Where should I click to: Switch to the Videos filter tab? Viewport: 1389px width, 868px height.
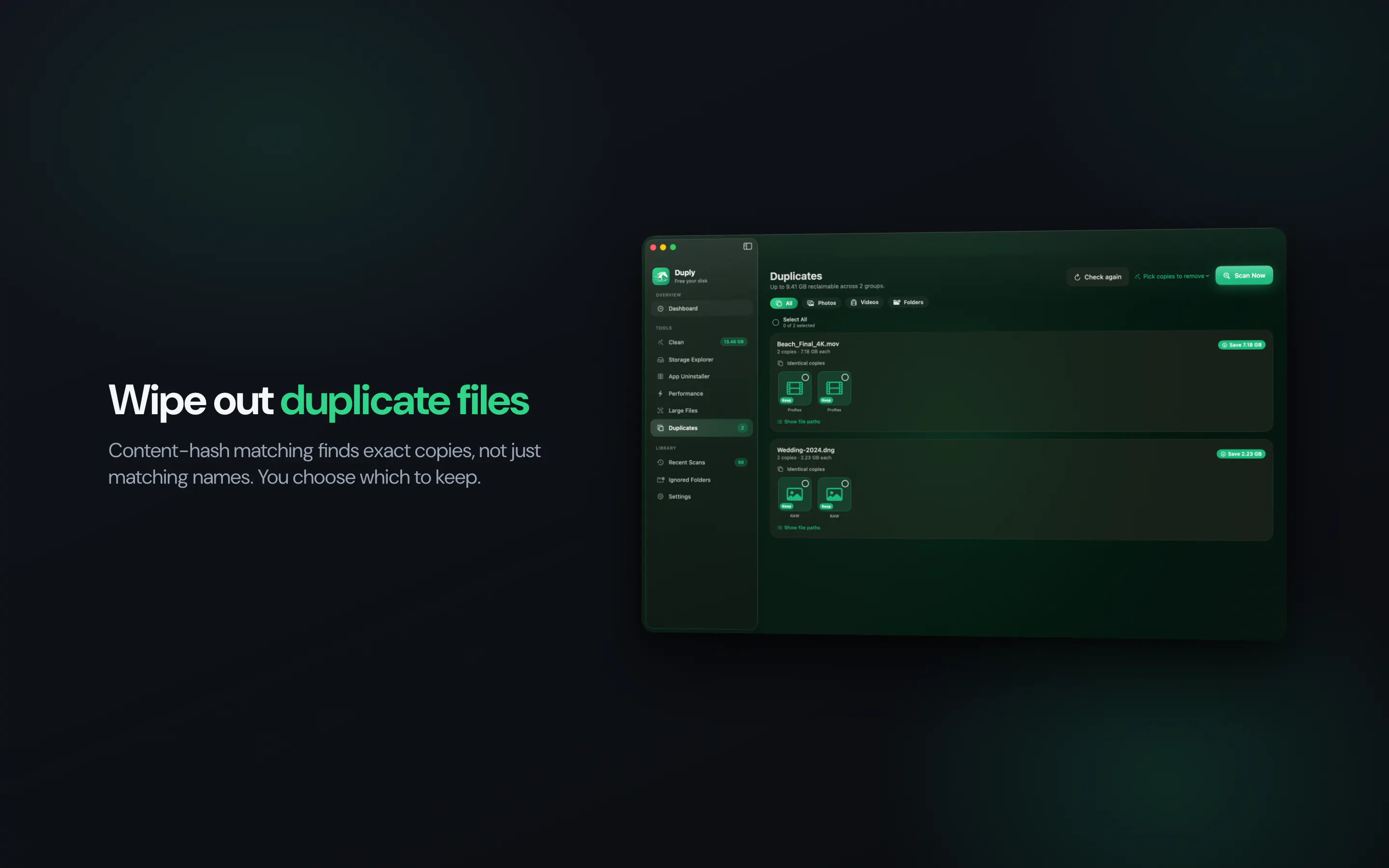coord(864,302)
